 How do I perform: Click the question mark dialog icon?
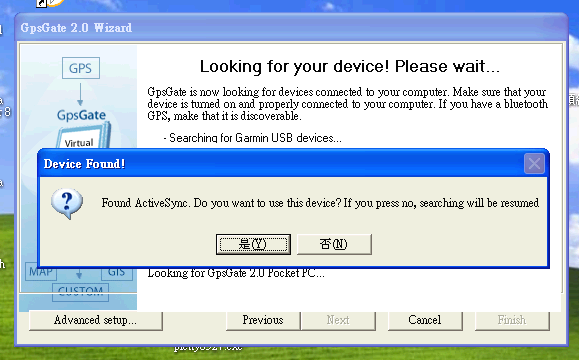(x=67, y=203)
